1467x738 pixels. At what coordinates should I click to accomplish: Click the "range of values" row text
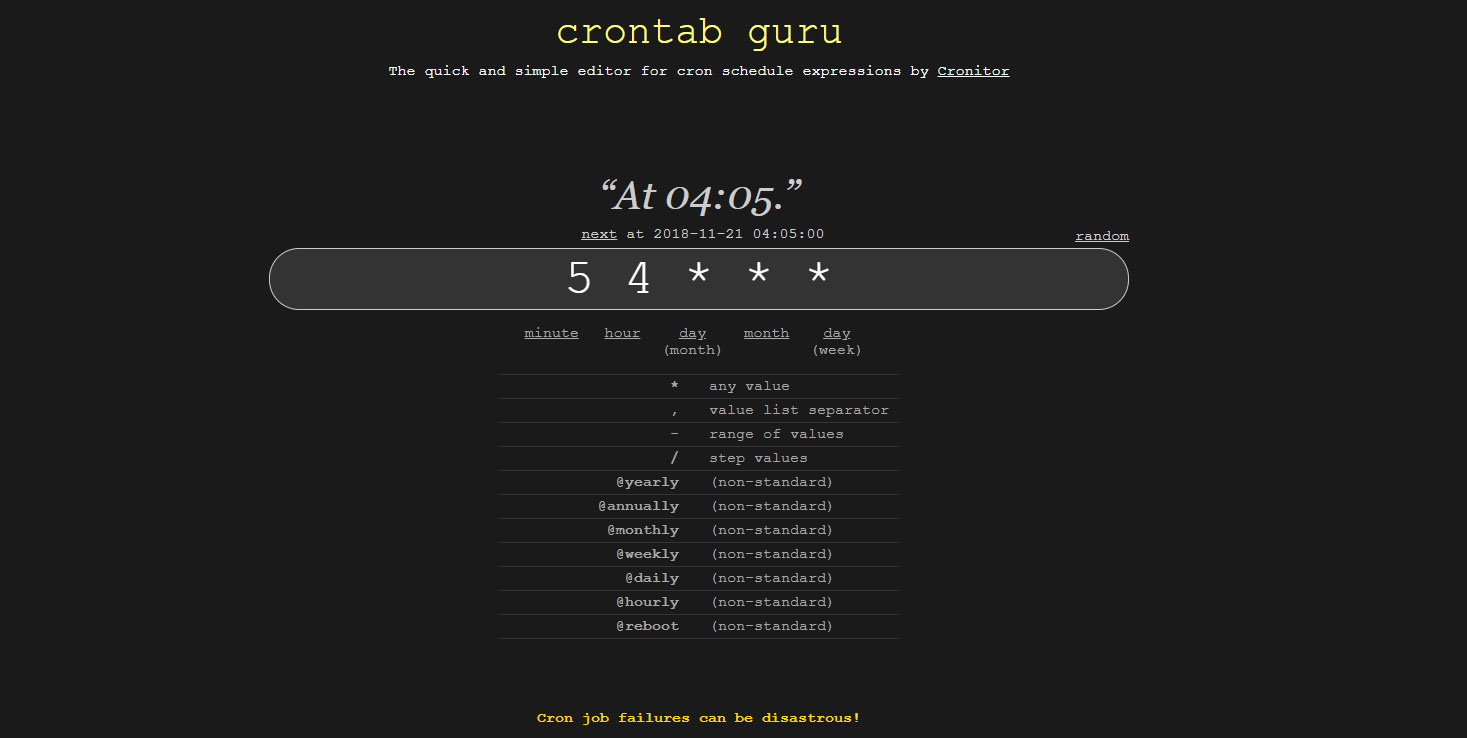coord(776,434)
